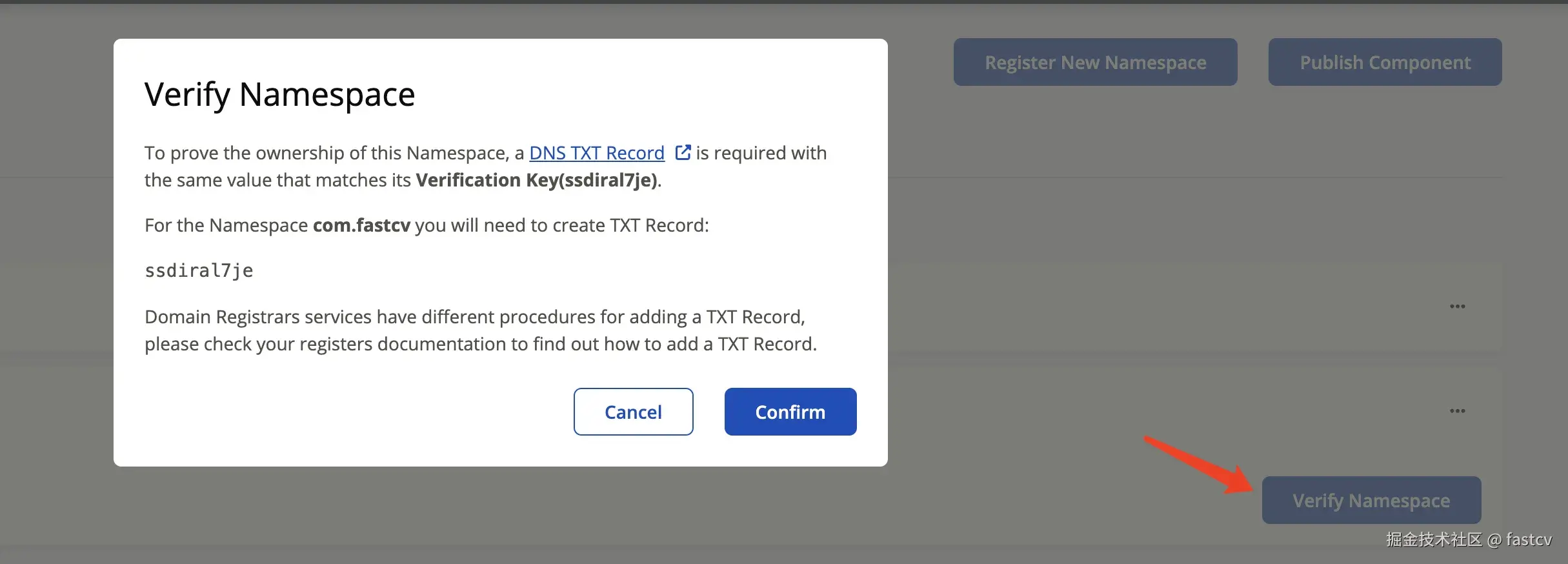Viewport: 1568px width, 564px height.
Task: Open the lower three-dot more options menu
Action: tap(1457, 411)
